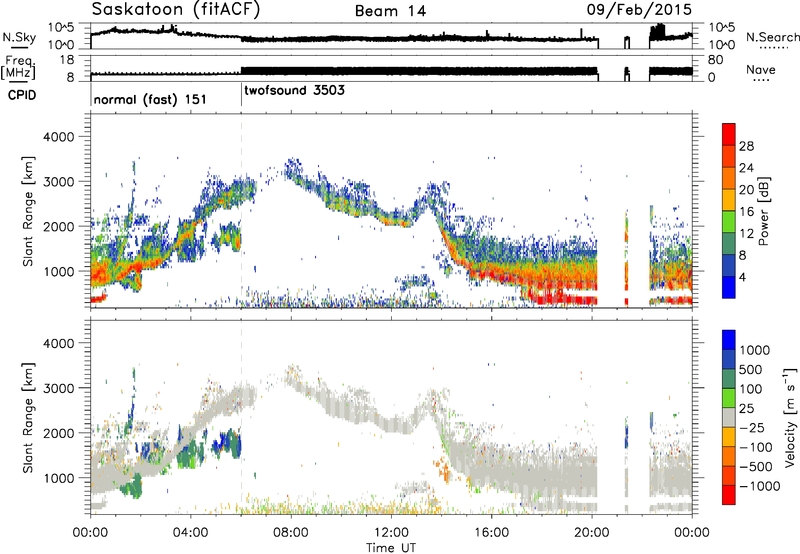Click the '04:00' time tick label
This screenshot has height=554, width=800.
(x=190, y=533)
